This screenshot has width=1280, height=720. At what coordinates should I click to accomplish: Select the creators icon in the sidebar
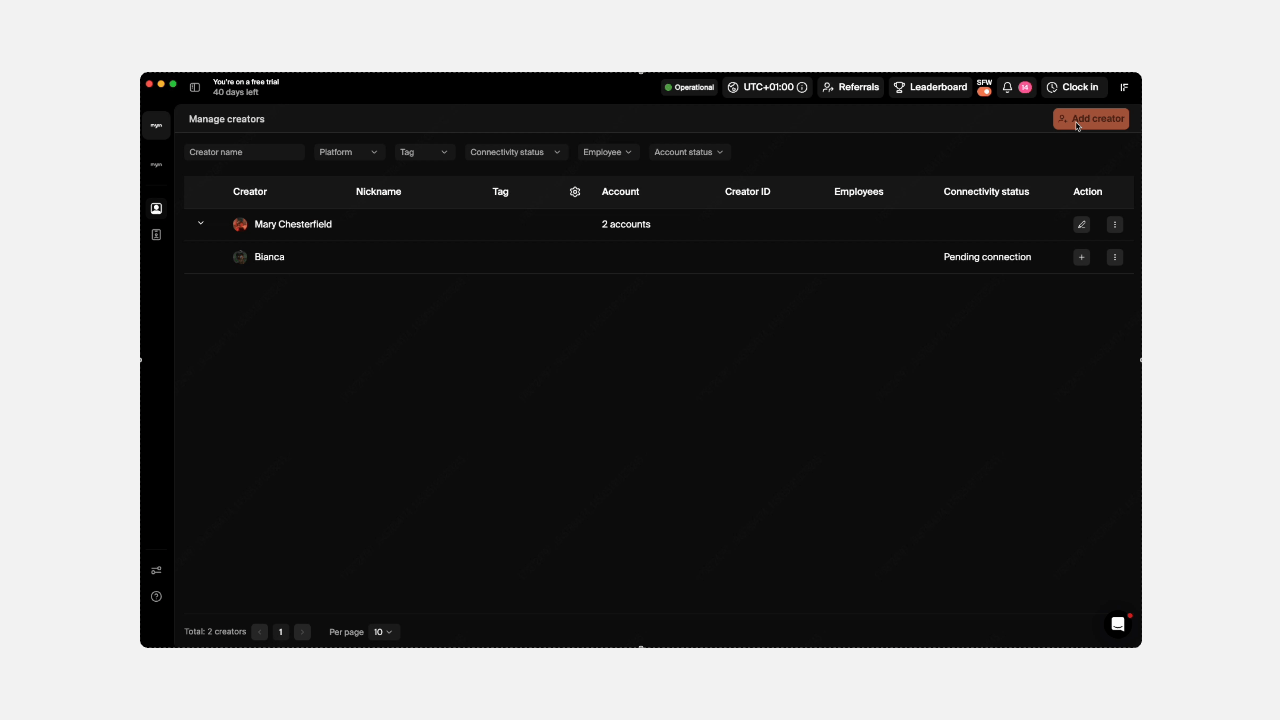[x=156, y=208]
